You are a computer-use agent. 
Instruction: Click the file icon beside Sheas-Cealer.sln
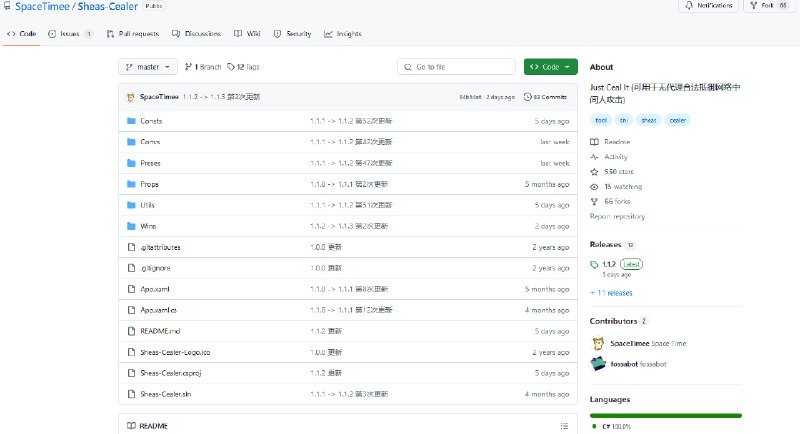point(131,394)
